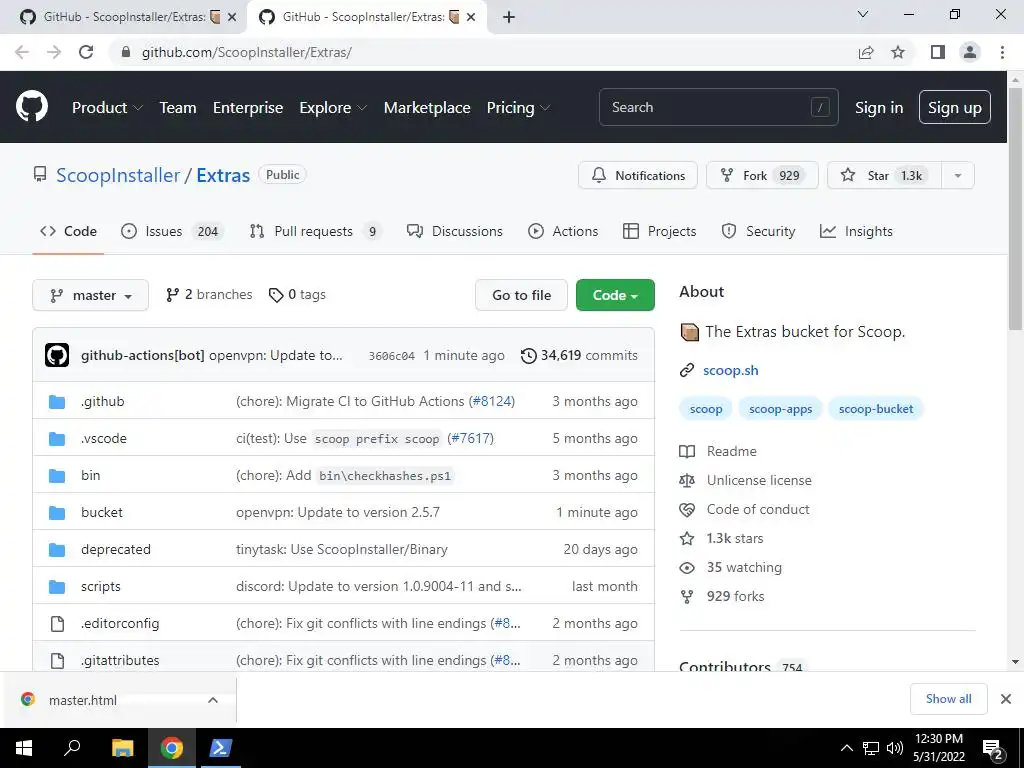Click the GitHub search field
Image resolution: width=1024 pixels, height=768 pixels.
point(718,107)
